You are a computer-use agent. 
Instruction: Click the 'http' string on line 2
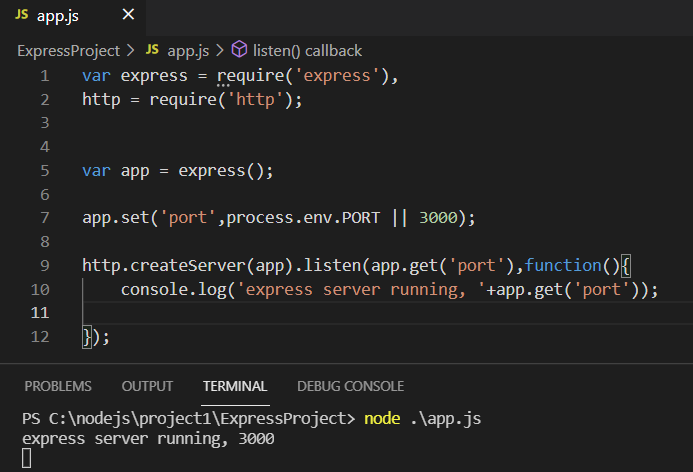pos(255,99)
